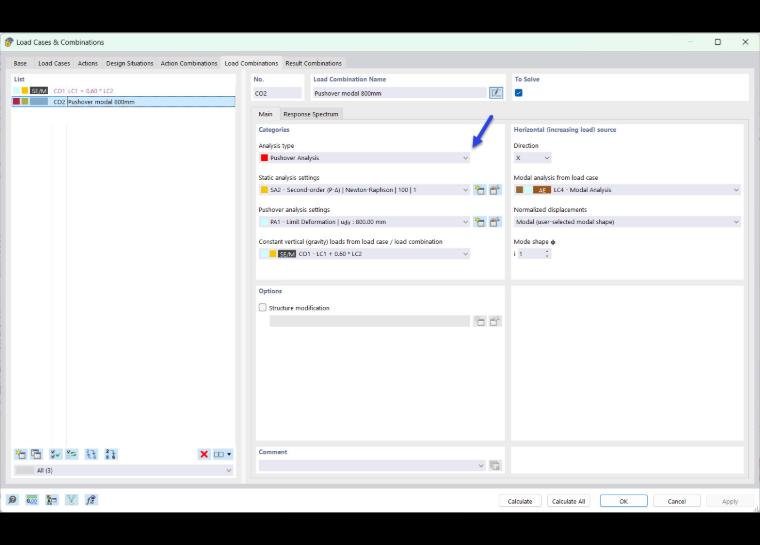Click the Apply button

pos(730,501)
